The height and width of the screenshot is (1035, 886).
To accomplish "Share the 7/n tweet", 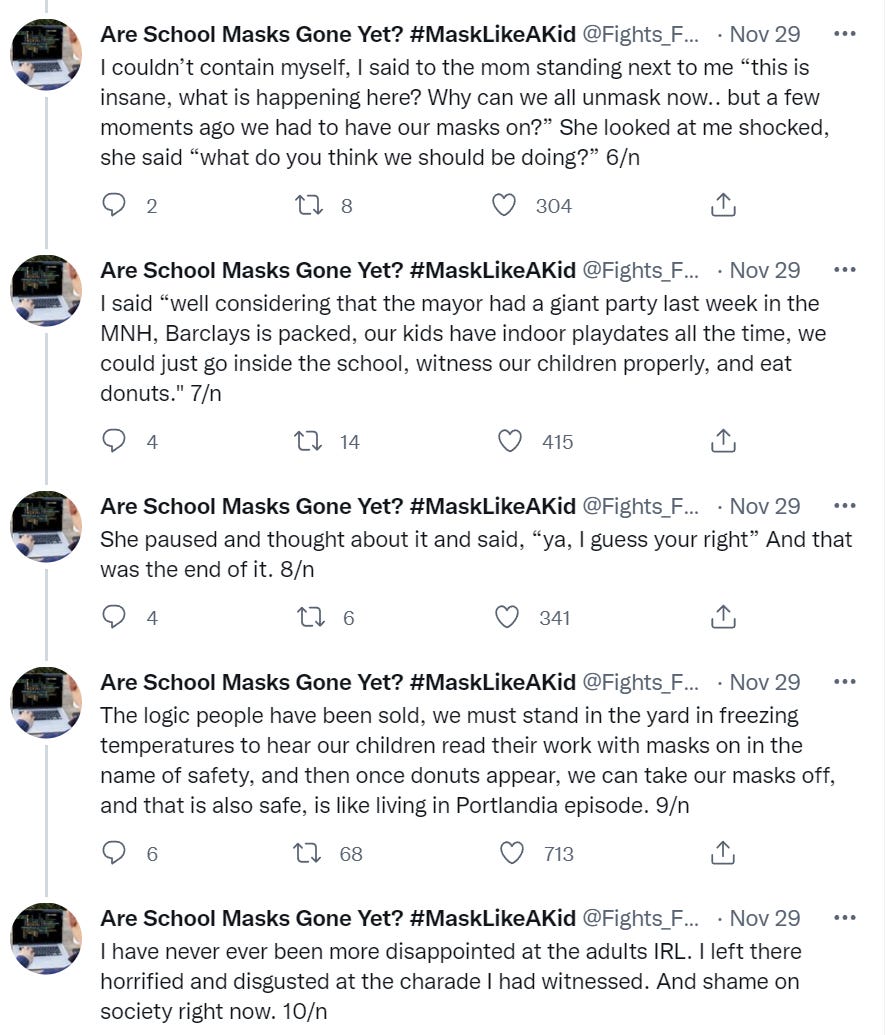I will pos(723,441).
